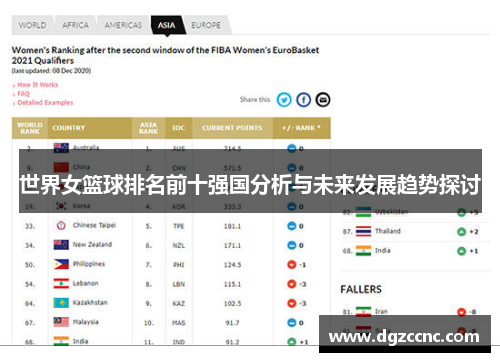Select the AMERICAS tab
Viewport: 500px width, 362px height.
123,25
